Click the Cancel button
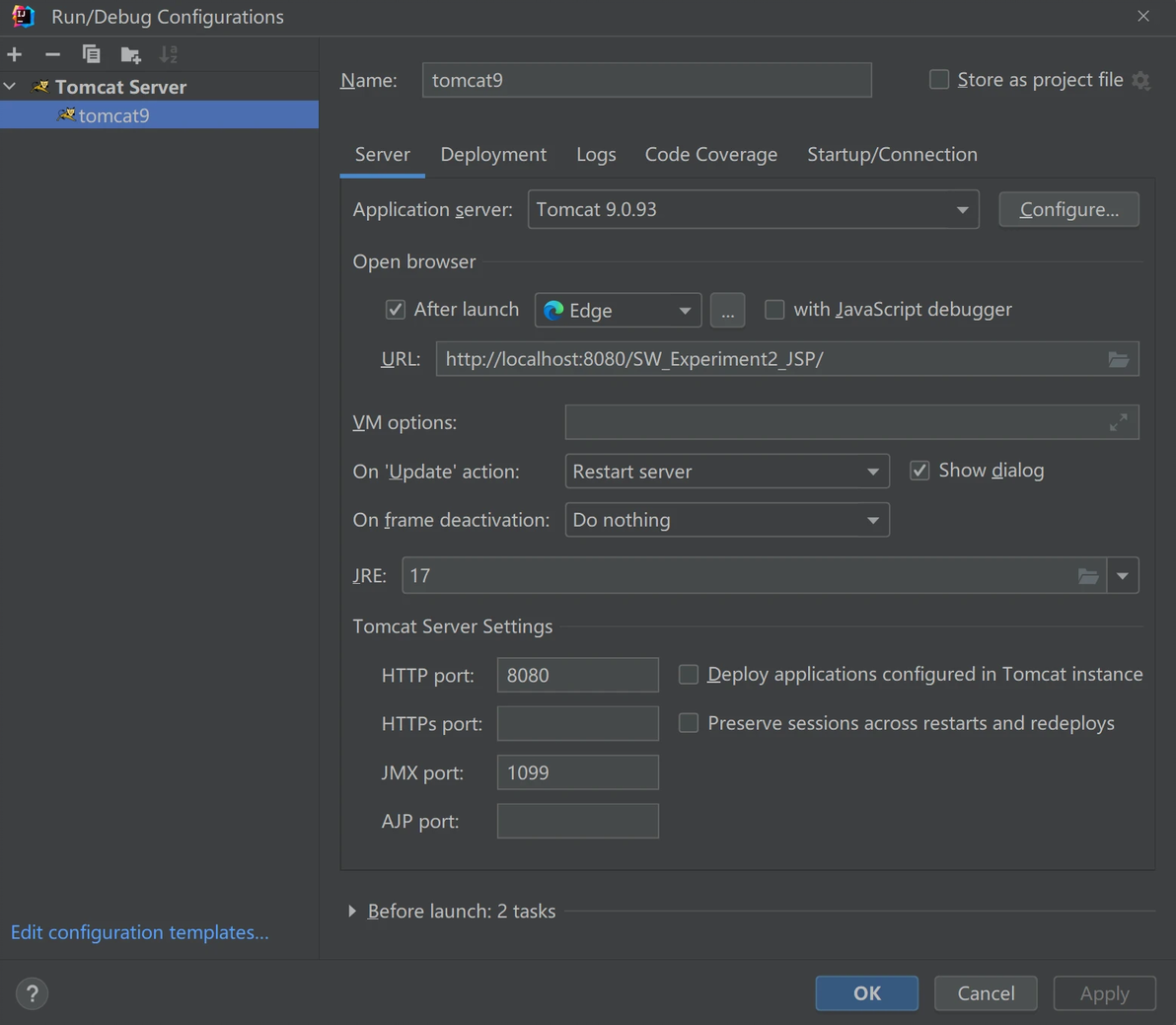 pos(986,993)
